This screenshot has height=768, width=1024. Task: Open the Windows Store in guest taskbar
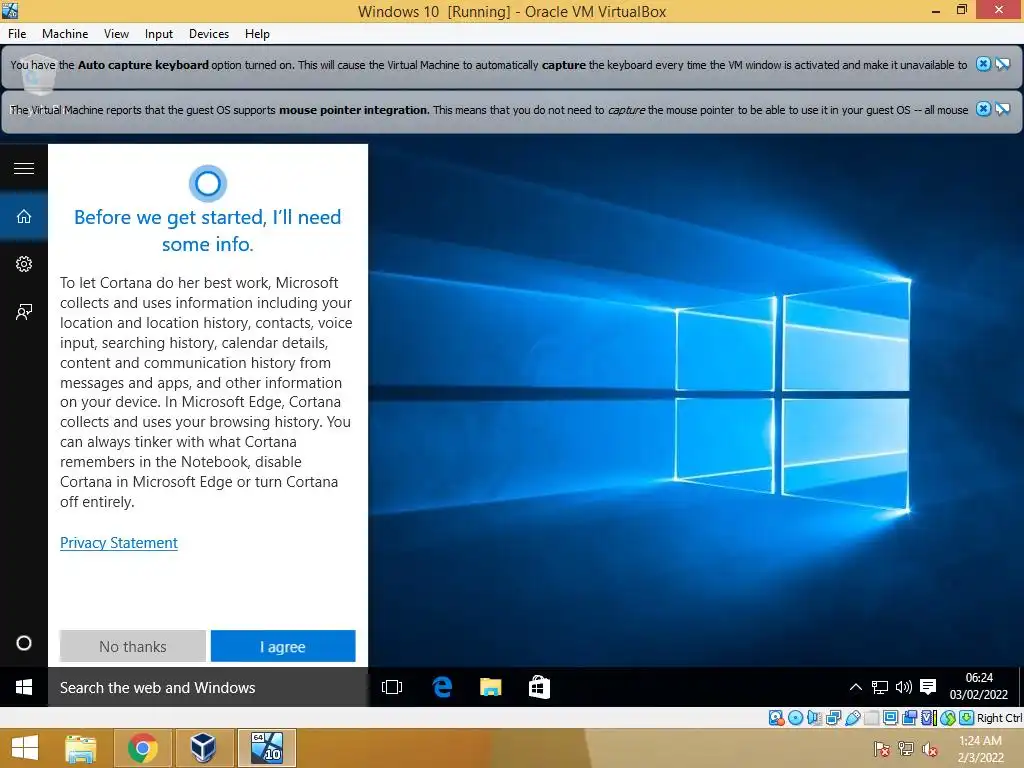tap(539, 687)
